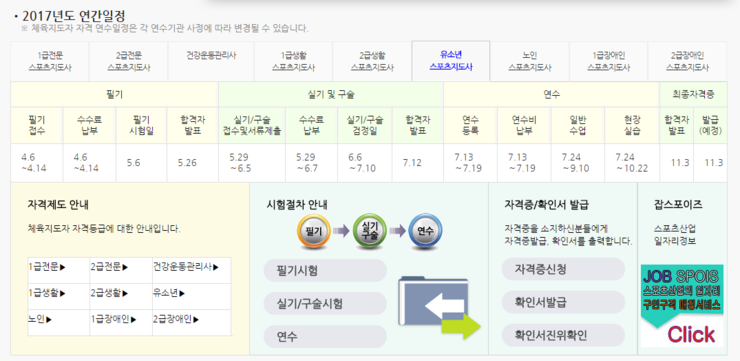Viewport: 740px width, 361px height.
Task: Open the 확인서진위확인 button
Action: [x=563, y=336]
